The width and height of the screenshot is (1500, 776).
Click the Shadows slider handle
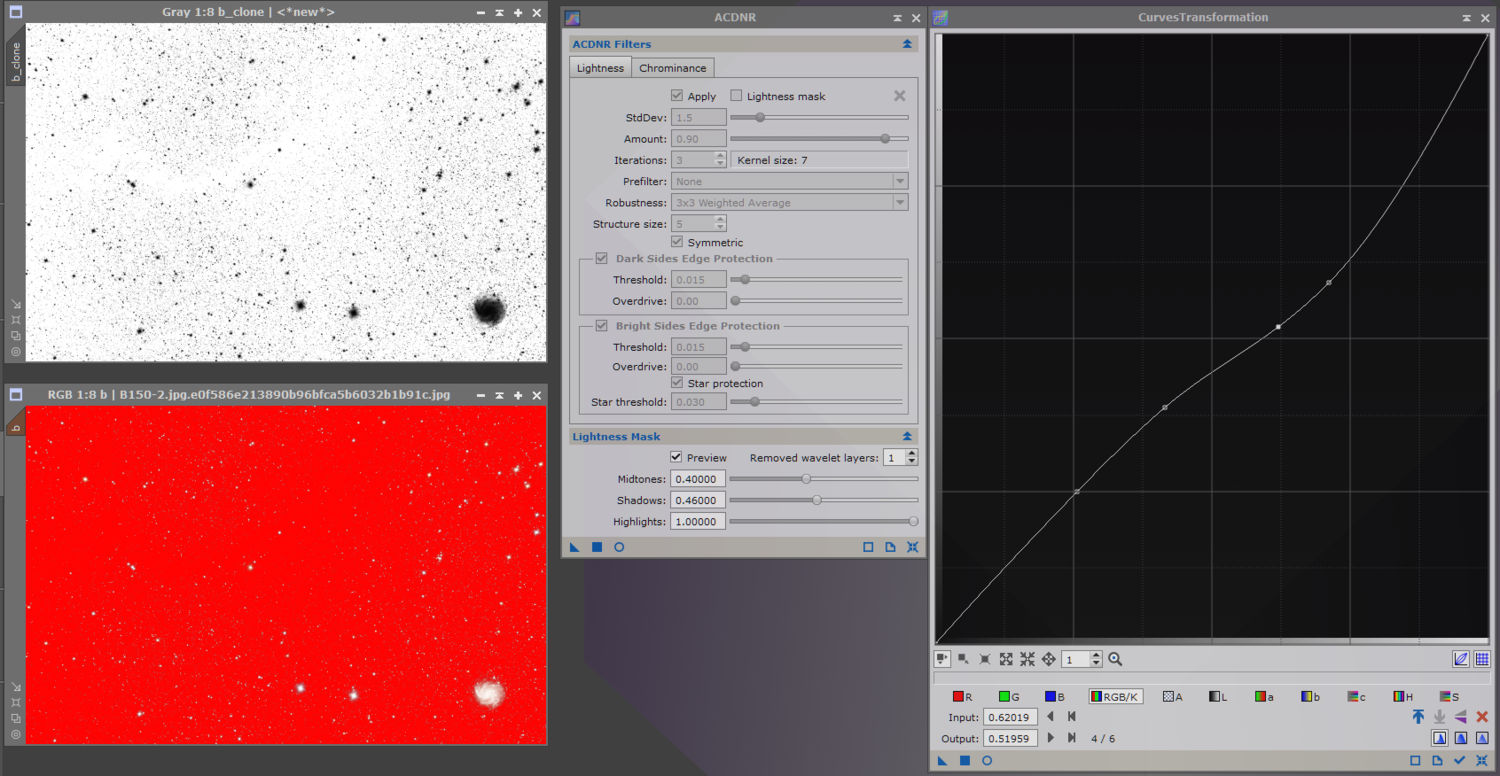click(817, 500)
